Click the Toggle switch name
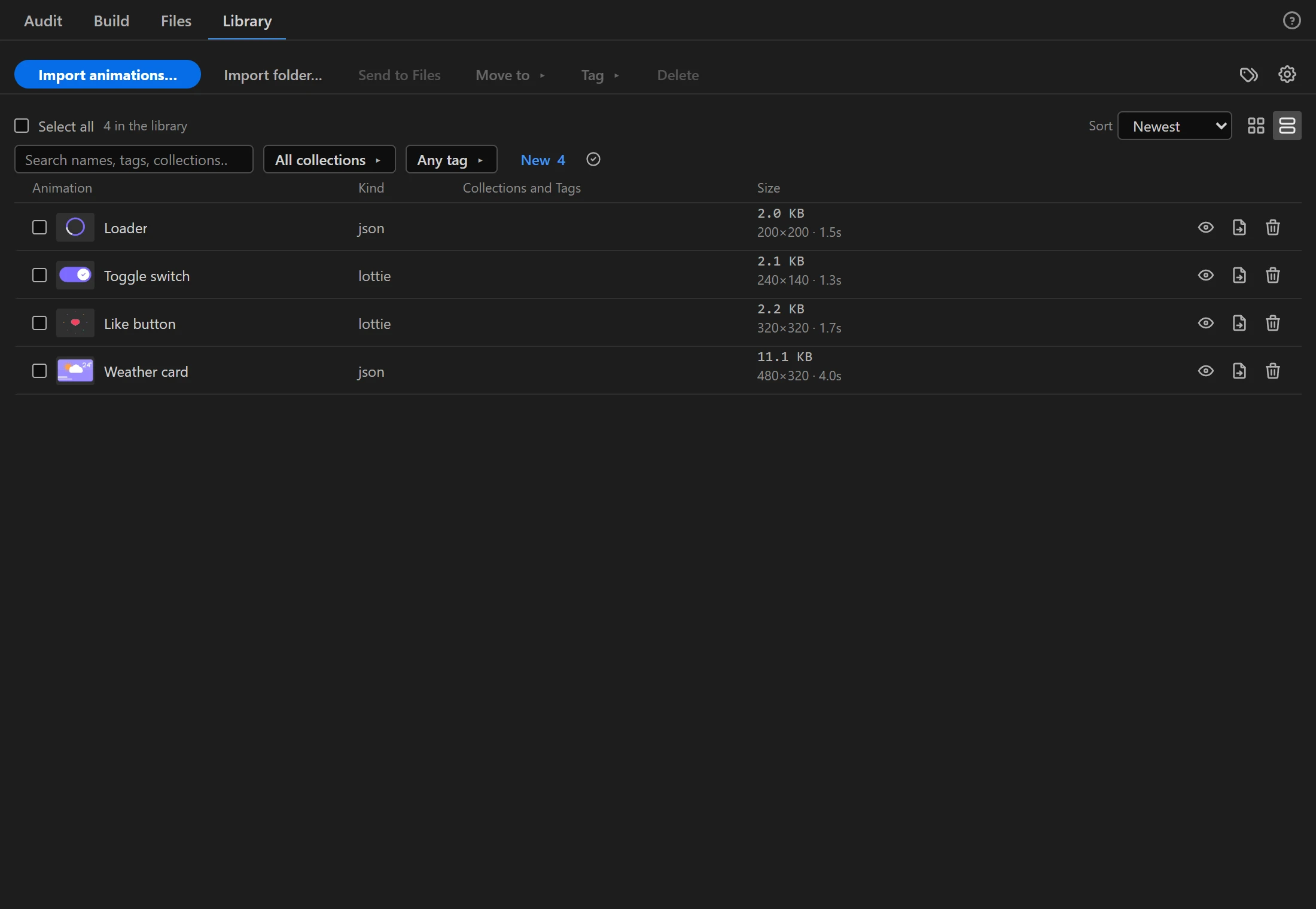Screen dimensions: 1316x909 pyautogui.click(x=147, y=276)
